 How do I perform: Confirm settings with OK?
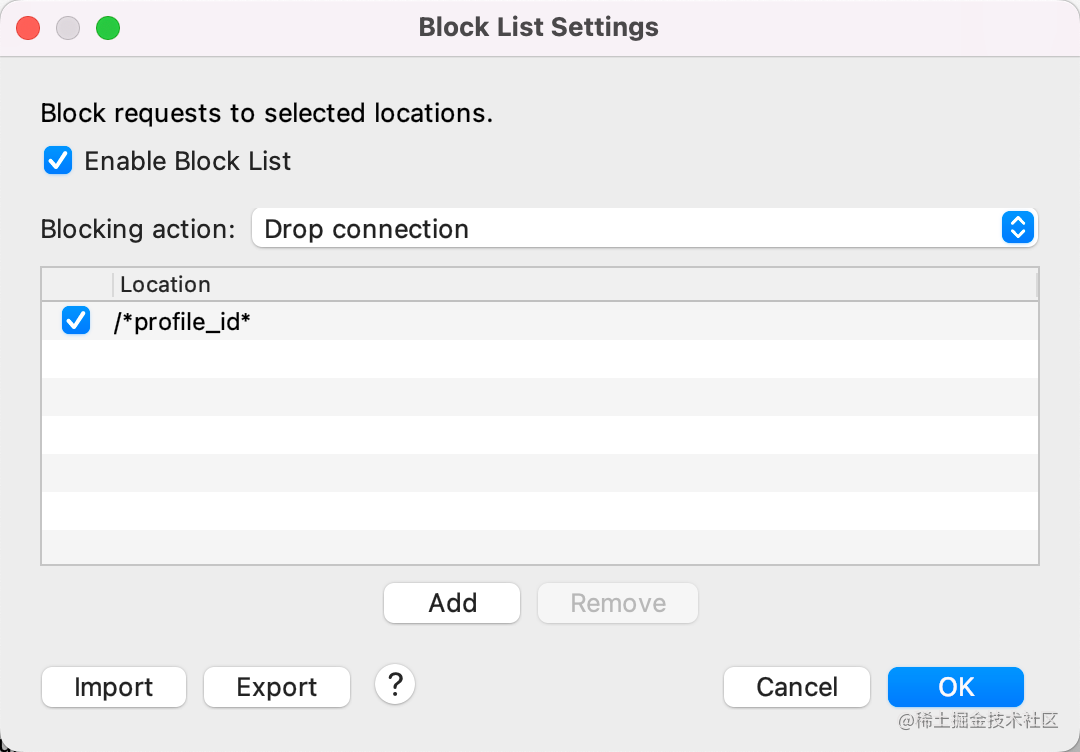[x=956, y=687]
